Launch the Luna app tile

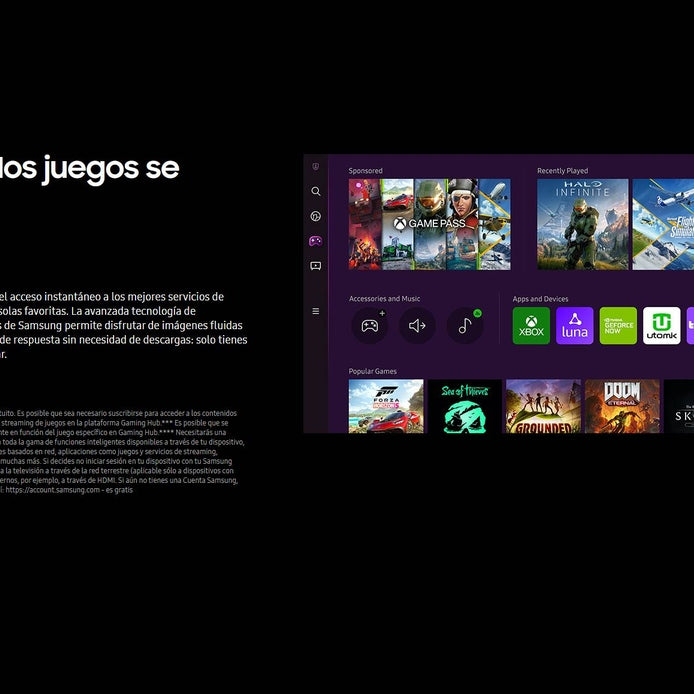point(574,326)
